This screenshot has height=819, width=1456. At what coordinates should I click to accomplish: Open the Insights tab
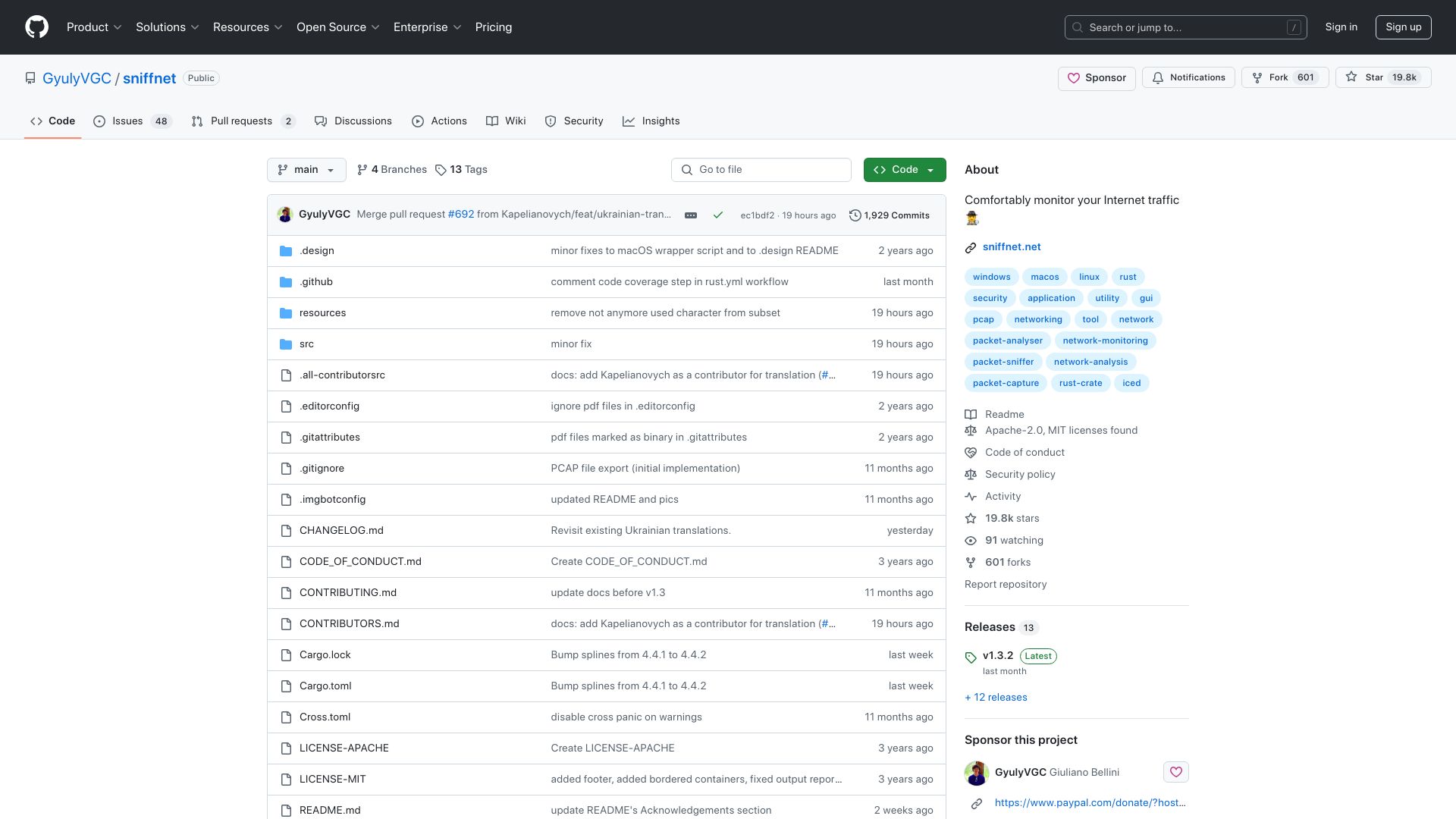click(651, 121)
